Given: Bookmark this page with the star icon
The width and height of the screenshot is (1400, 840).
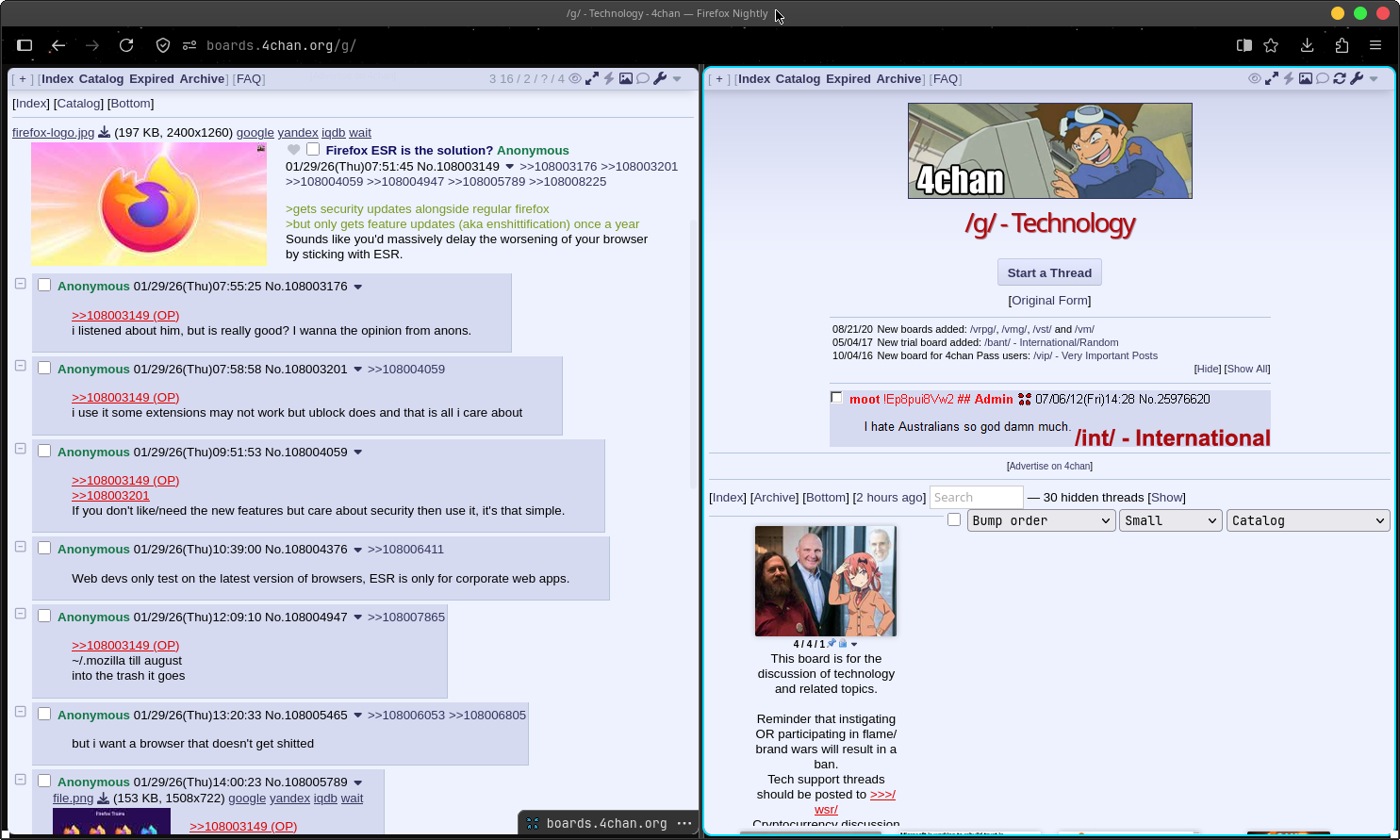Looking at the screenshot, I should [1271, 45].
